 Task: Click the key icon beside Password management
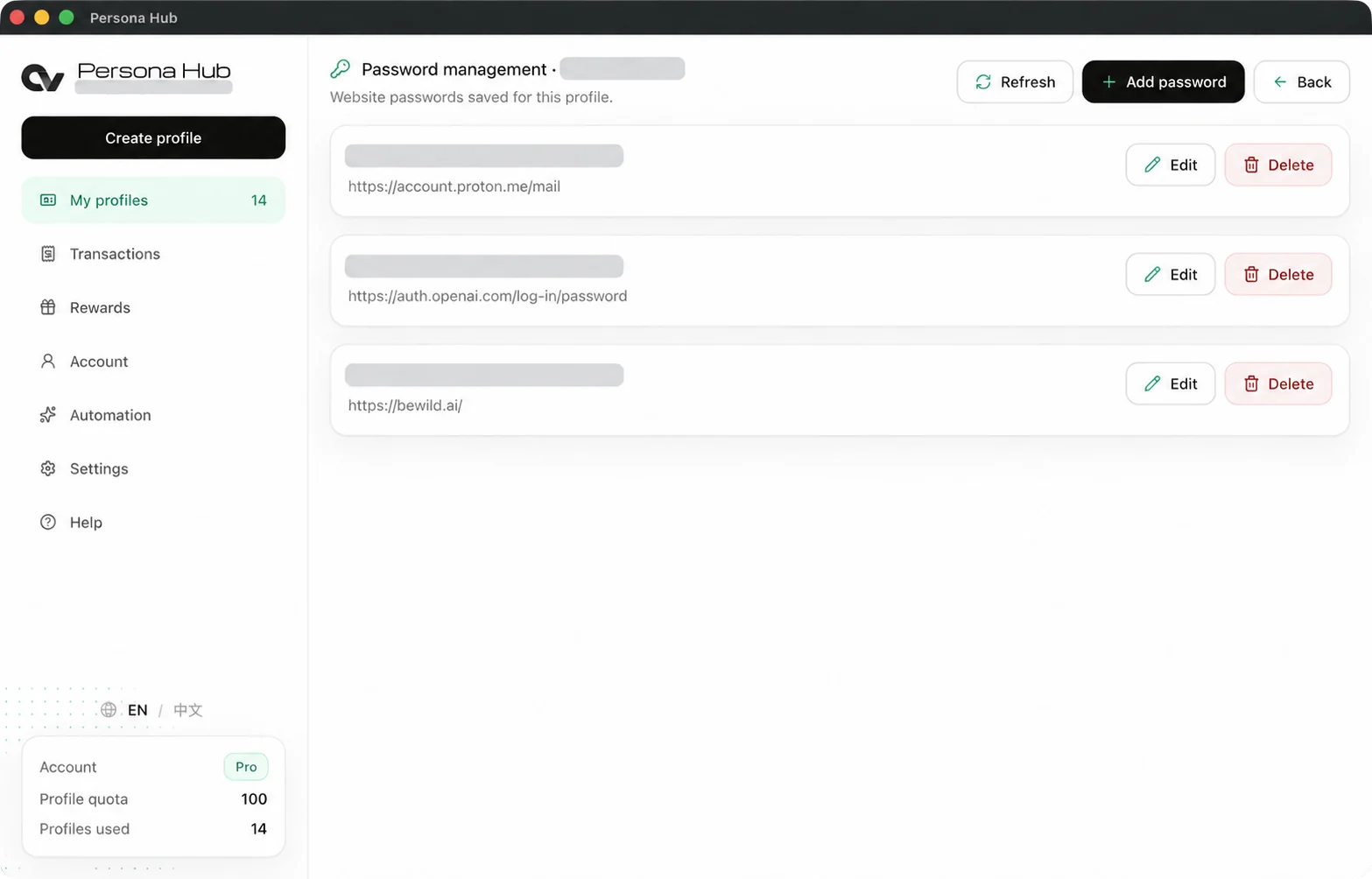click(x=341, y=68)
